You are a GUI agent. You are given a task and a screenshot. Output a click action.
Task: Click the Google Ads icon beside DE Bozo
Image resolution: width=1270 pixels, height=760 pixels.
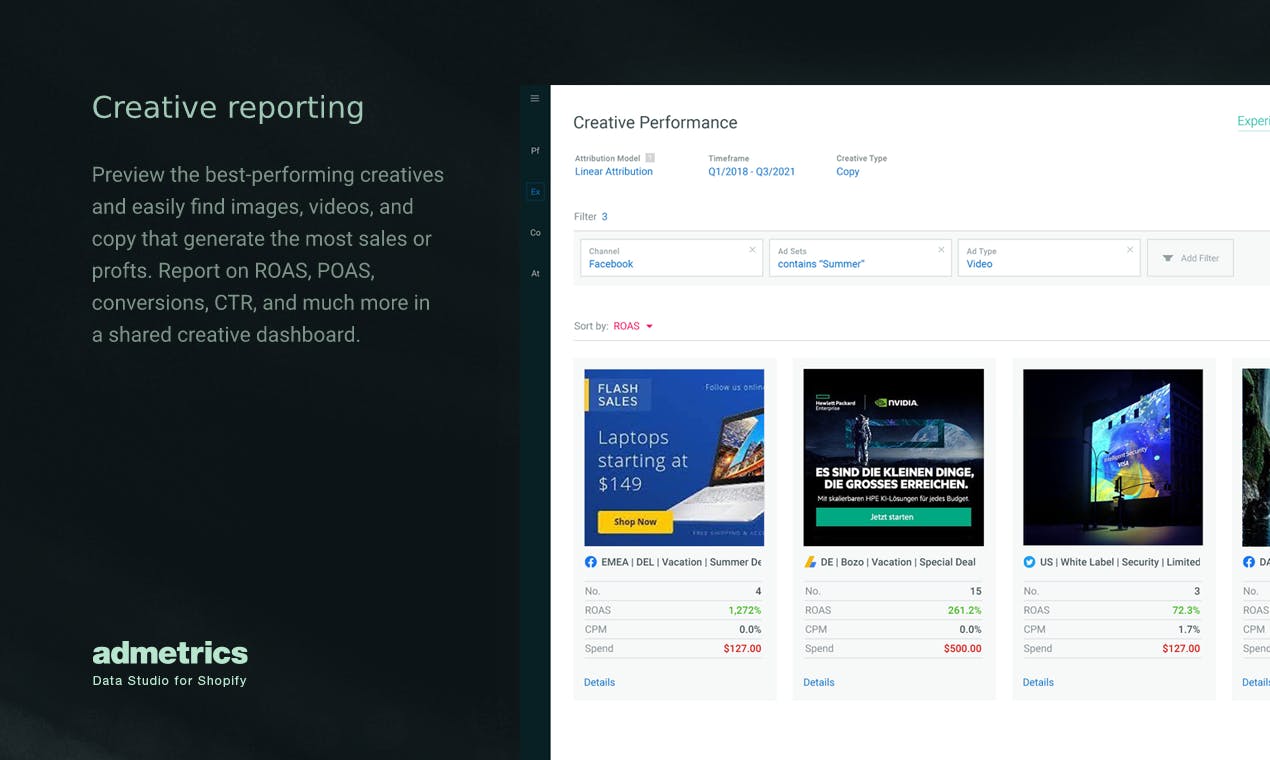810,562
